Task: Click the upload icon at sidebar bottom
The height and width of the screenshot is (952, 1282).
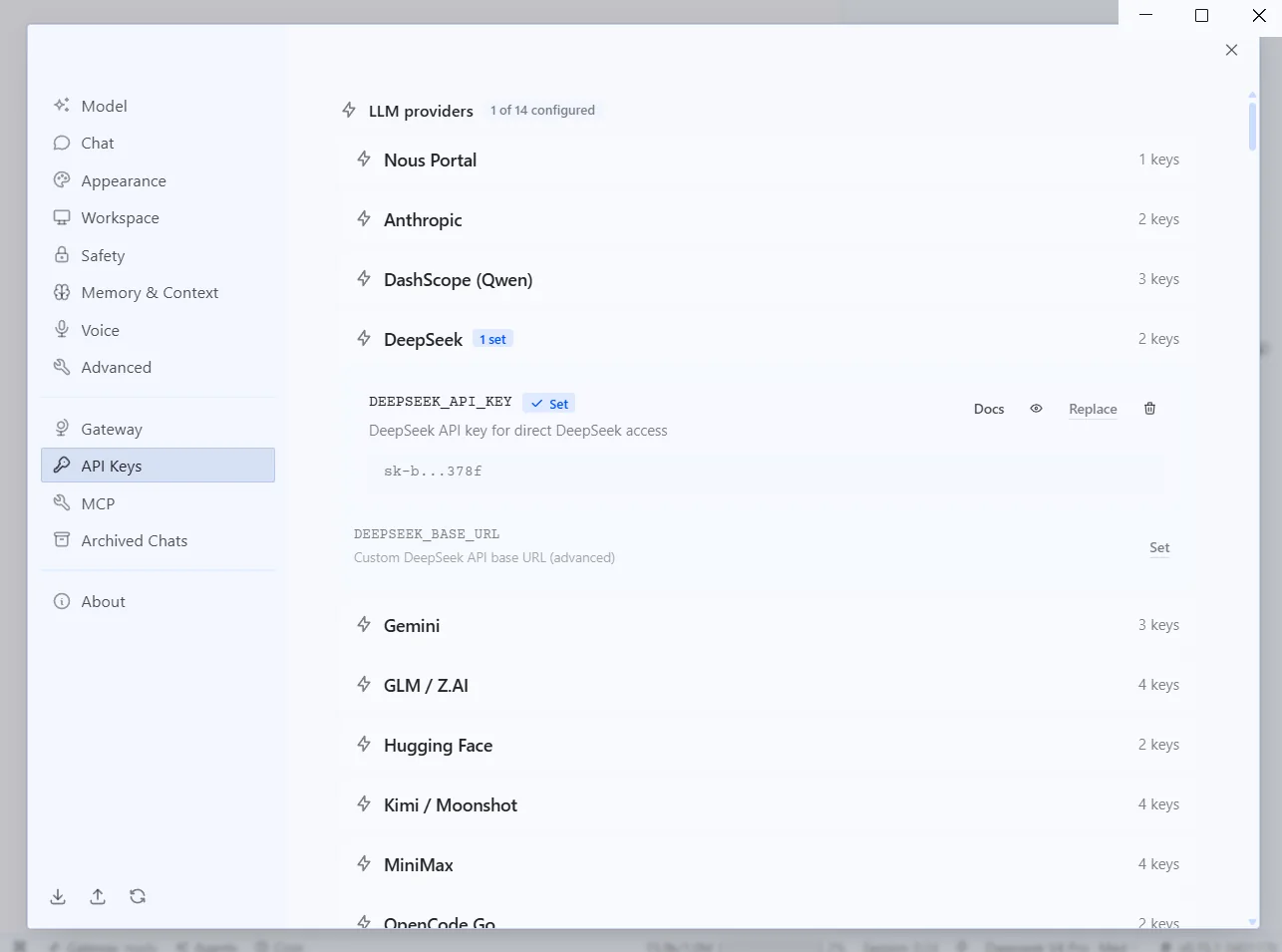Action: coord(98,896)
